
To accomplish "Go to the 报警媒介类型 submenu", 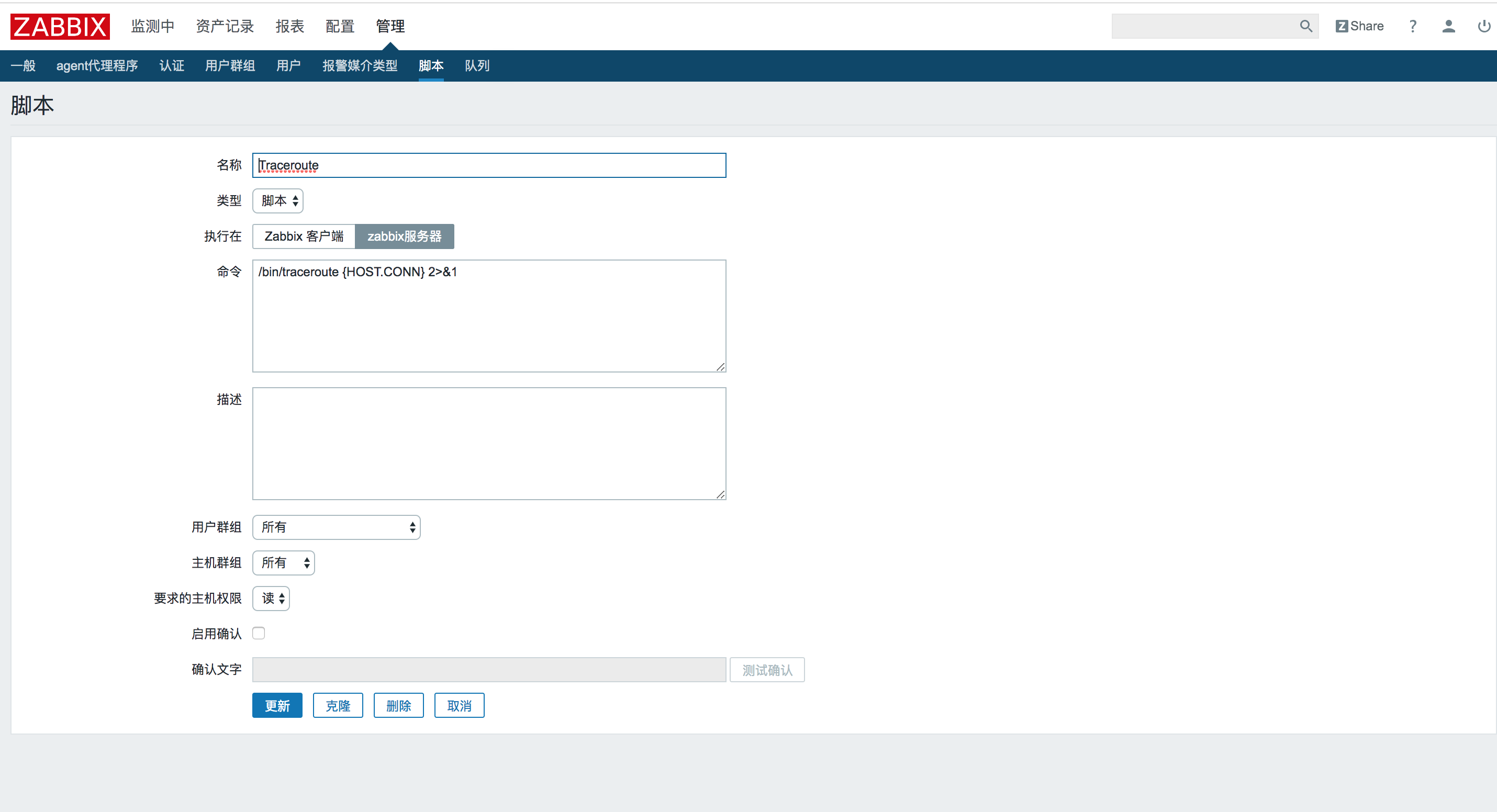I will (360, 65).
